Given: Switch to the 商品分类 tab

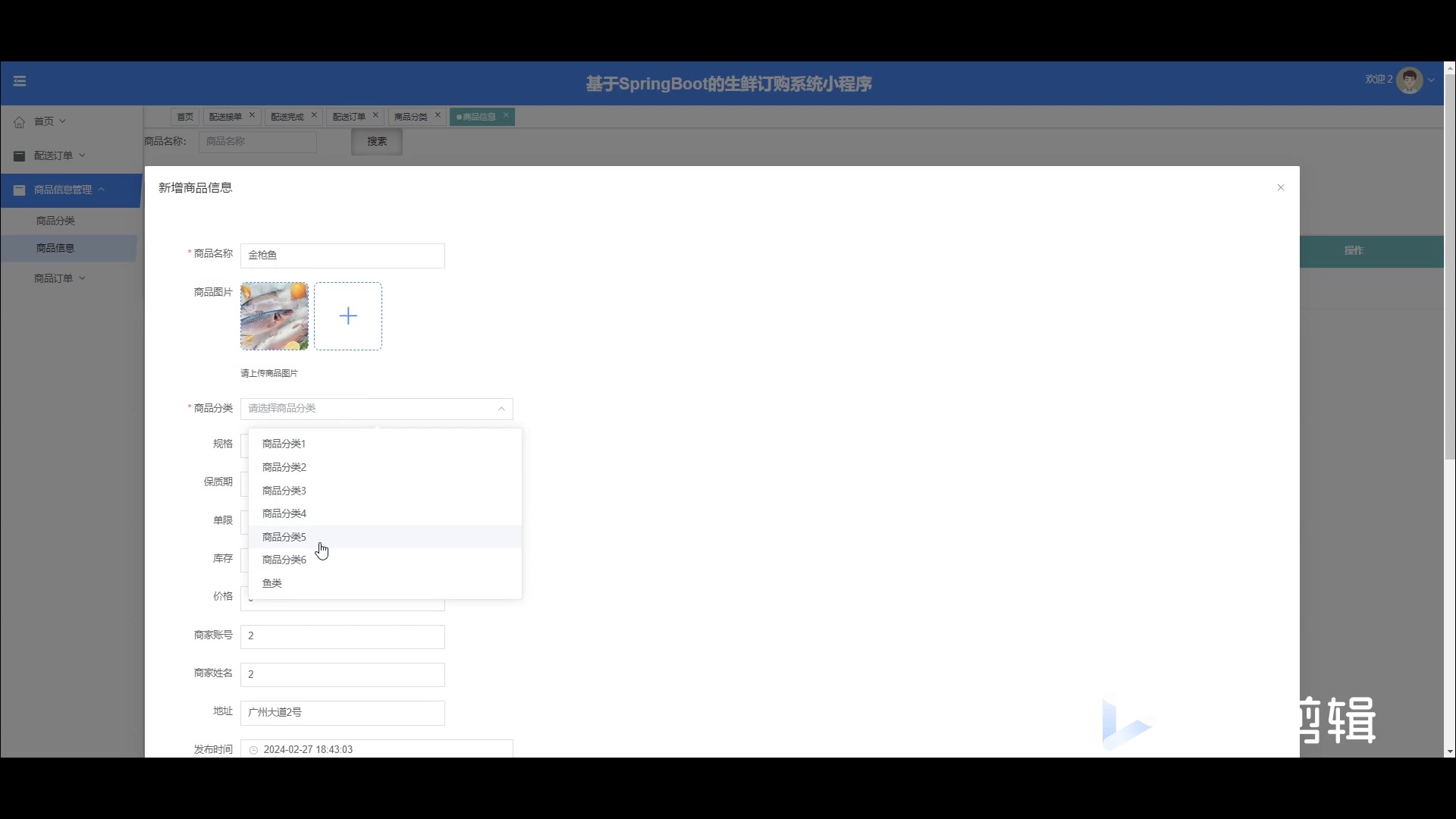Looking at the screenshot, I should tap(410, 117).
